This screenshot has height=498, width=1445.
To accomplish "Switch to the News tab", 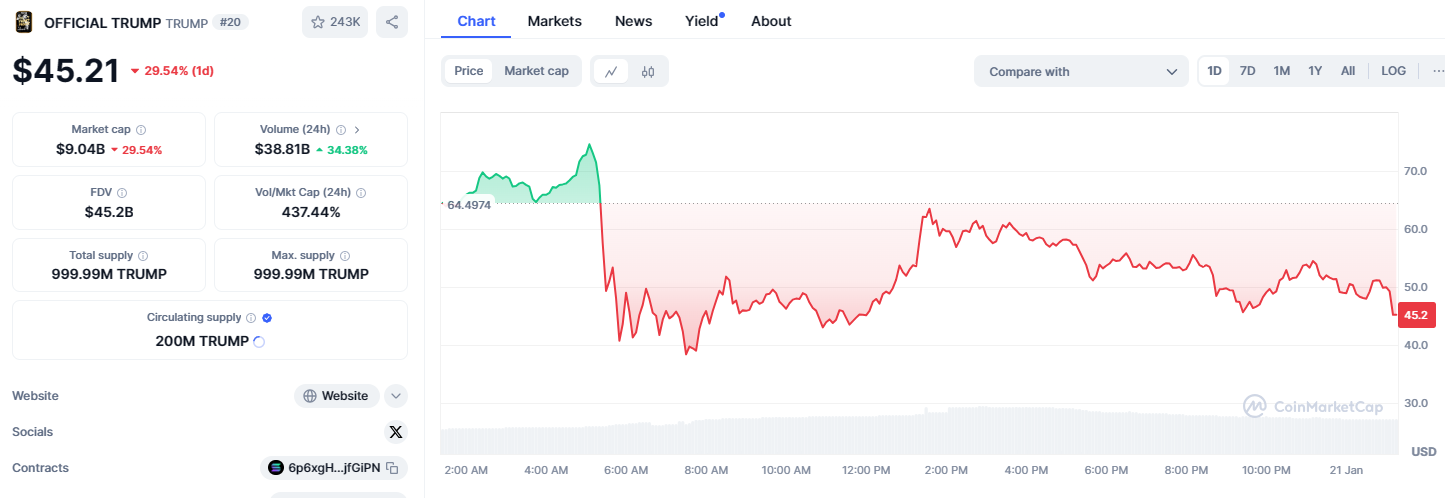I will (x=633, y=21).
